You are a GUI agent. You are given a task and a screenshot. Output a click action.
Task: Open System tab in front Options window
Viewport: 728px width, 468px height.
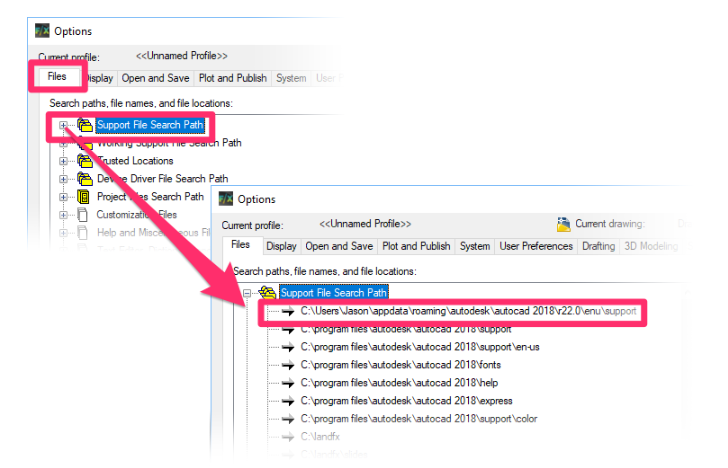click(x=474, y=247)
